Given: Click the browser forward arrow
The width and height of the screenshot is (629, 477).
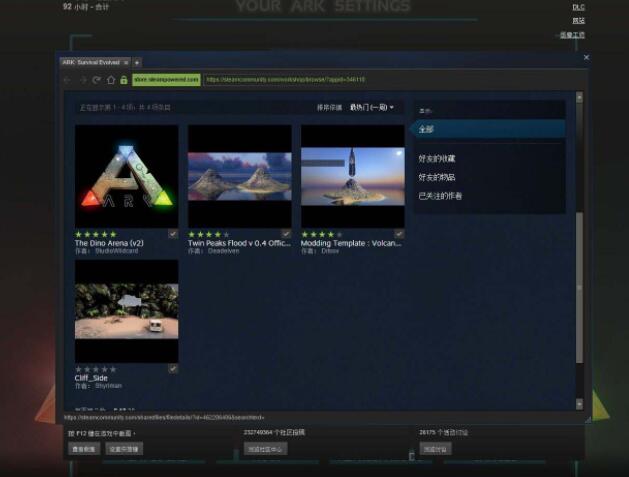Looking at the screenshot, I should tap(82, 79).
